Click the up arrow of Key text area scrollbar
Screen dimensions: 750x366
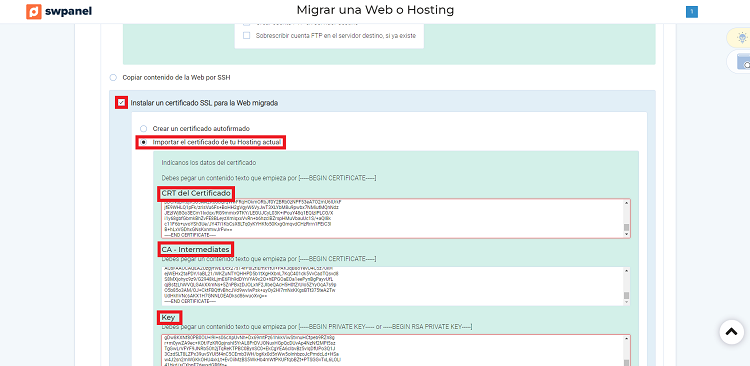(x=627, y=339)
